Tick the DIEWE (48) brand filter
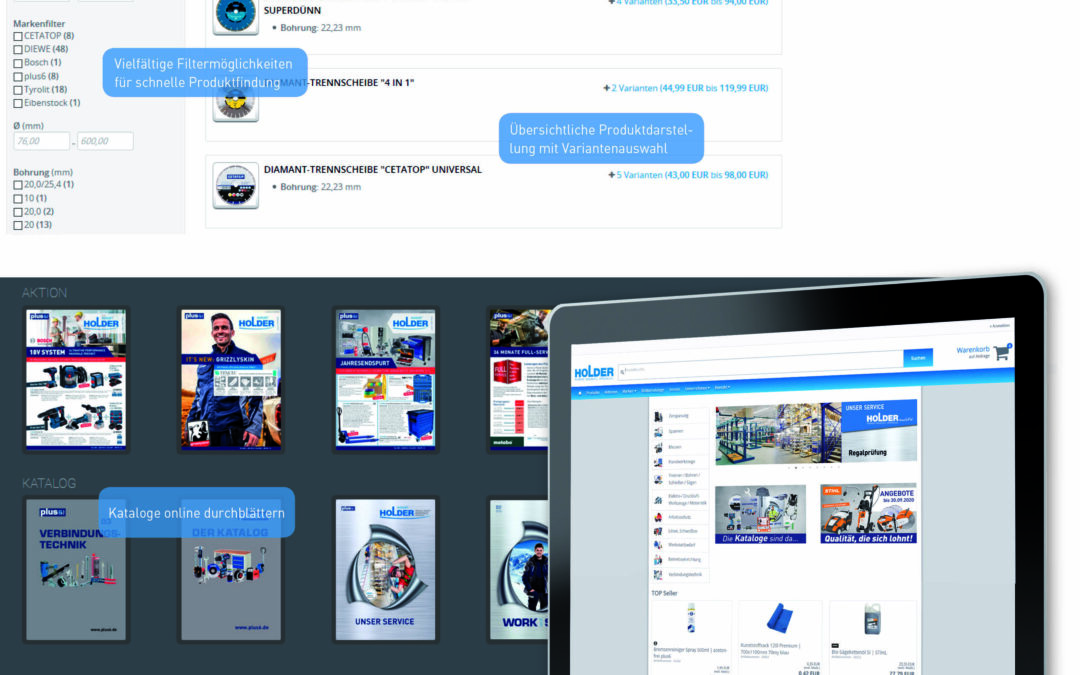The image size is (1080, 675). click(18, 50)
